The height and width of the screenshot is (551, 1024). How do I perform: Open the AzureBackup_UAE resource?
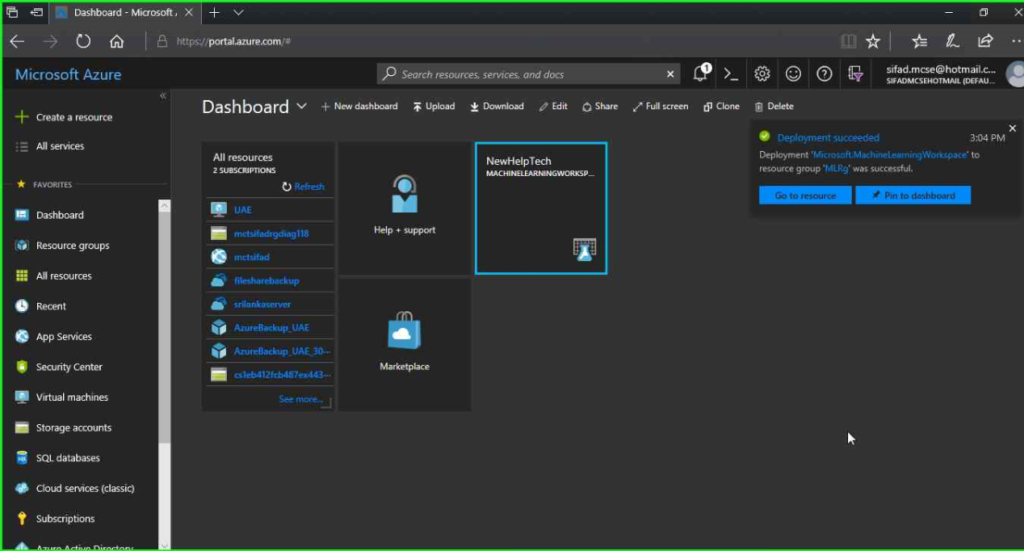[x=270, y=327]
